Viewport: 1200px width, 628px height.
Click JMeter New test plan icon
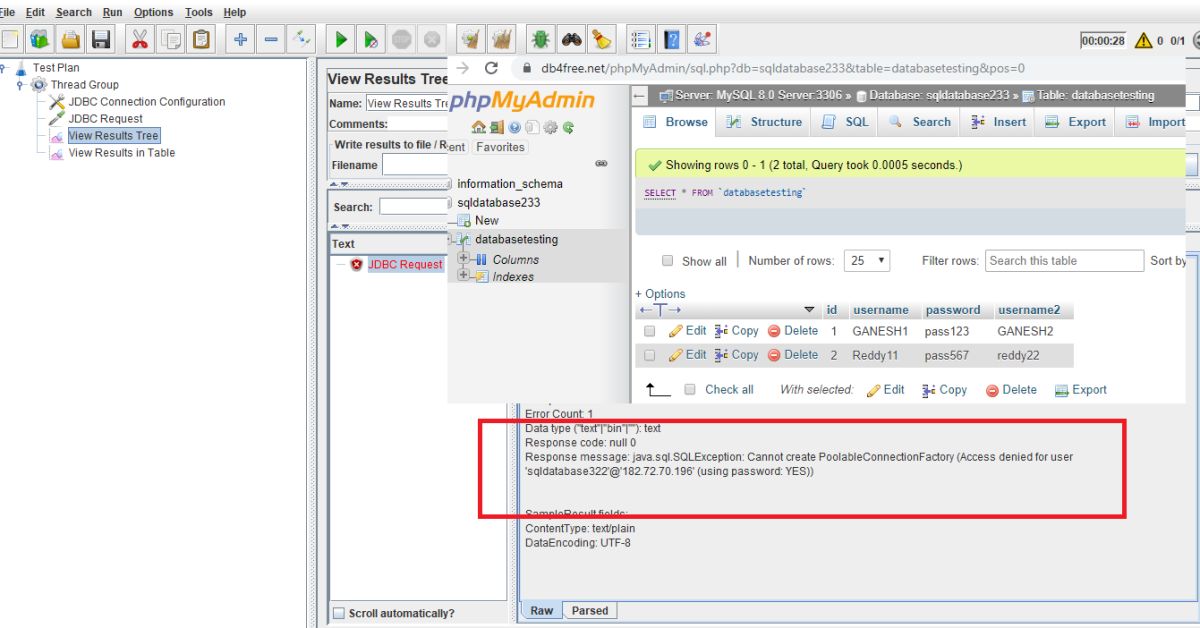(x=11, y=39)
